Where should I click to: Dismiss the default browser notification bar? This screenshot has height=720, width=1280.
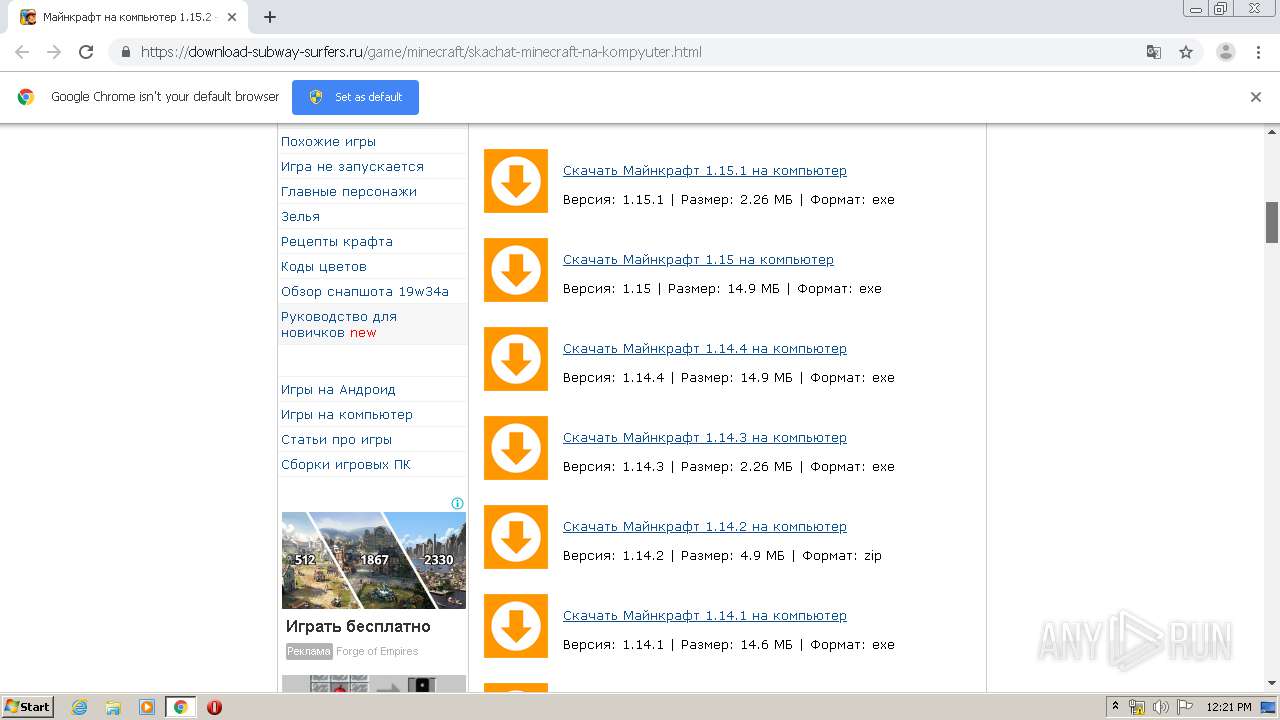(x=1256, y=97)
